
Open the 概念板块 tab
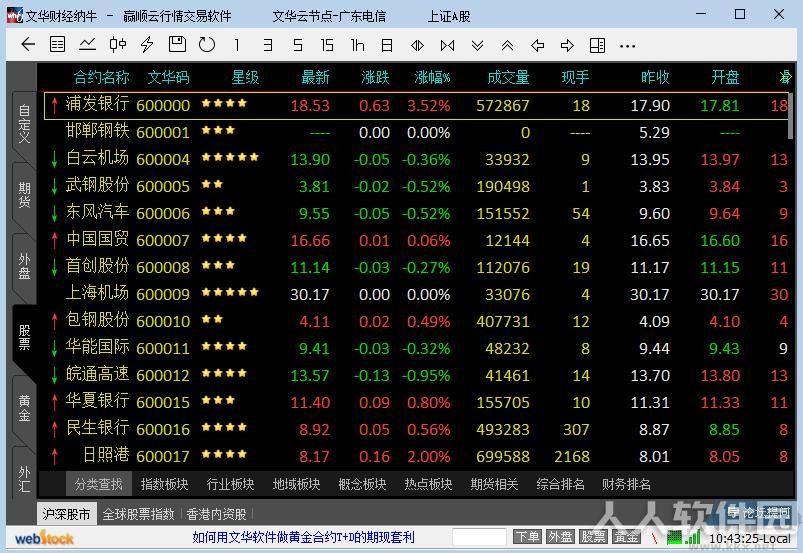[x=362, y=484]
